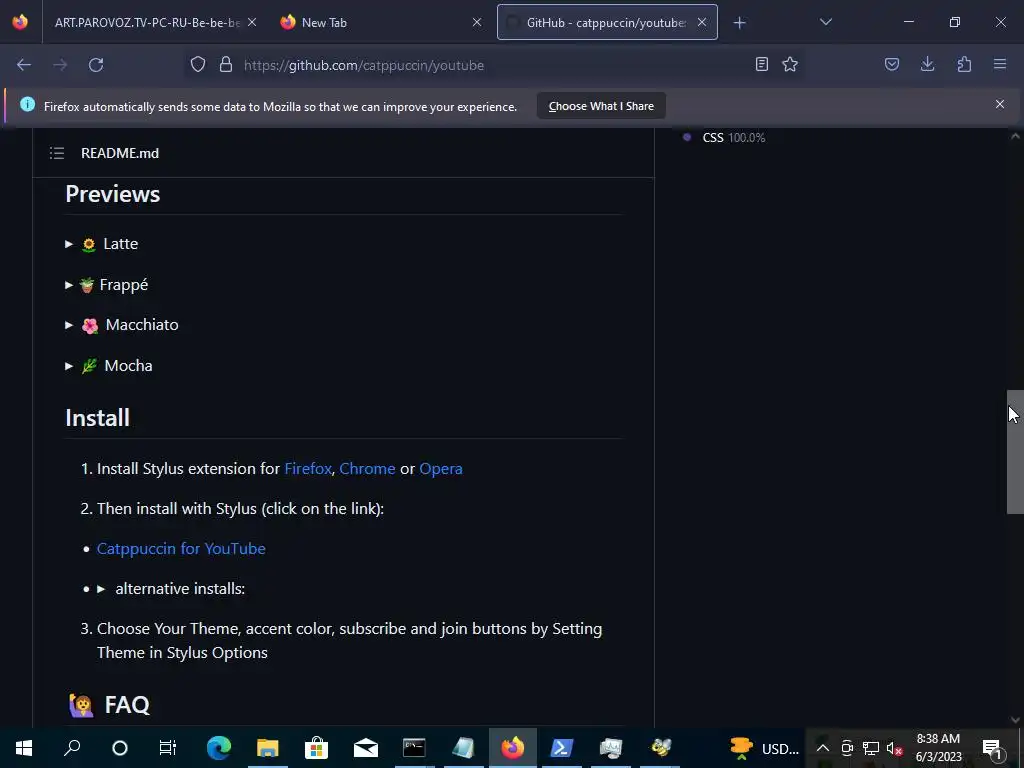Open the Windows Start menu
Screen dimensions: 1024x768
click(24, 748)
